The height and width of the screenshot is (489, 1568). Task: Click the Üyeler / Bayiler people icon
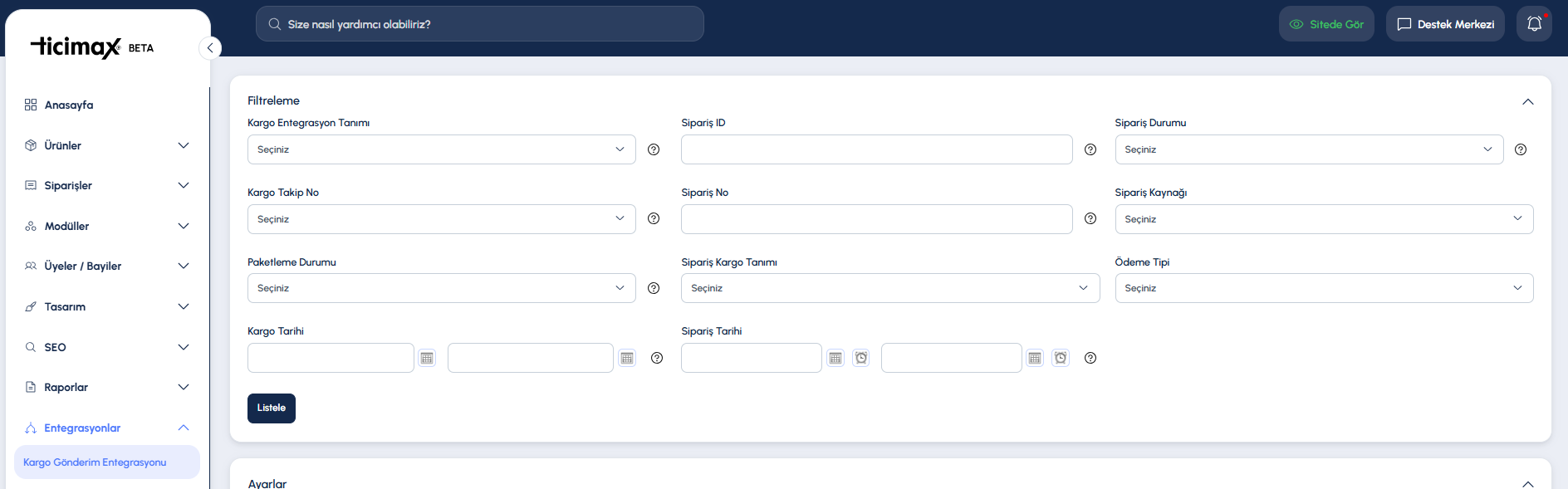click(x=31, y=266)
